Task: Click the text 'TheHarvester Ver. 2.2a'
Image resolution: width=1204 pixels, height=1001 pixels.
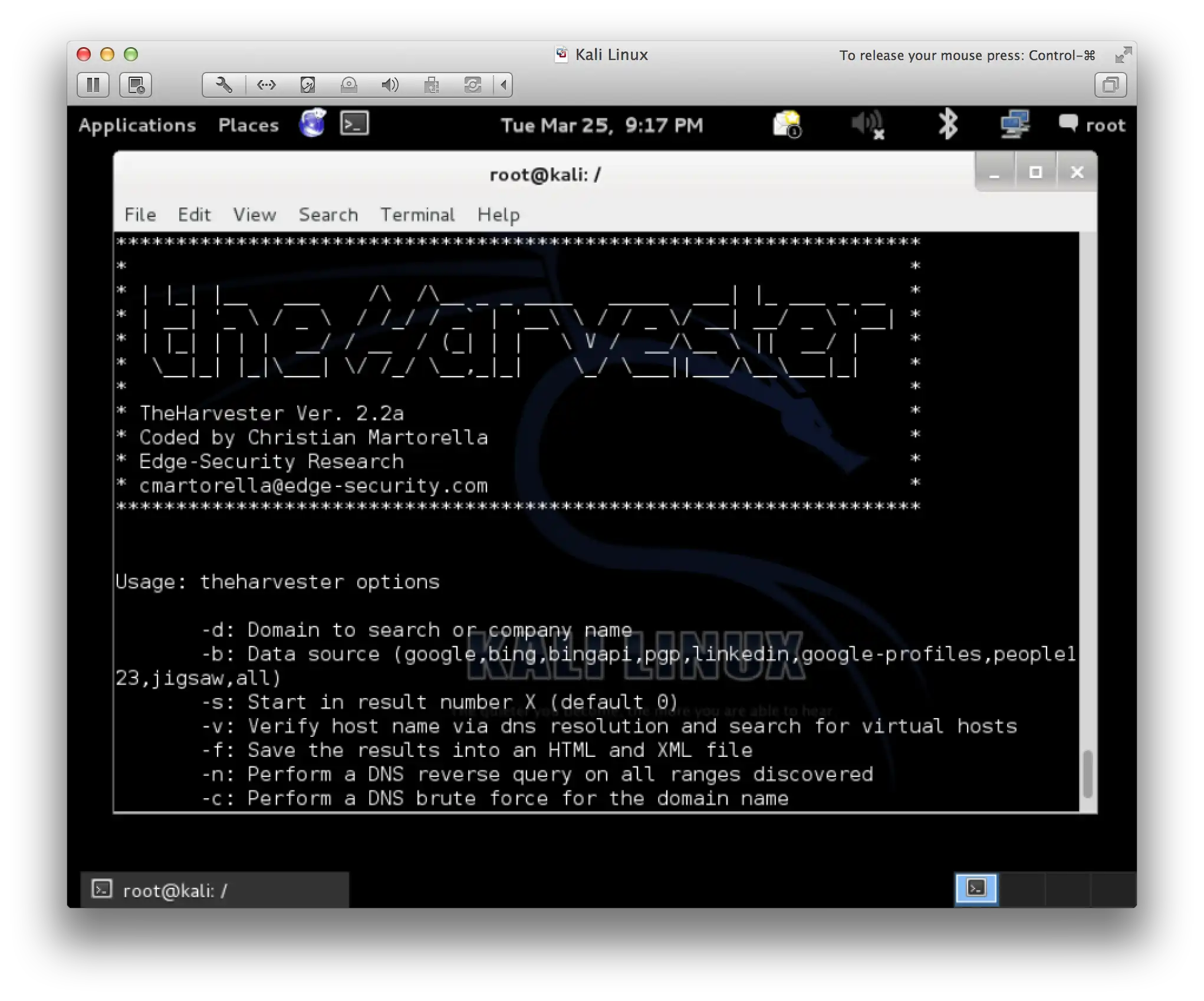Action: point(272,413)
